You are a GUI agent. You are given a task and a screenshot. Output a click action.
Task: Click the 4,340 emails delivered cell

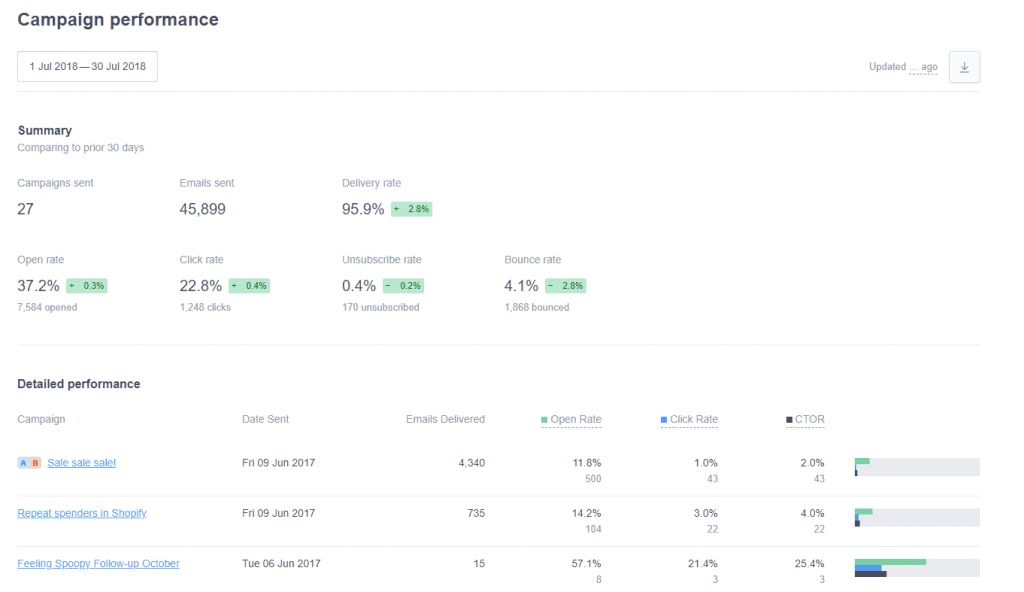pyautogui.click(x=472, y=463)
